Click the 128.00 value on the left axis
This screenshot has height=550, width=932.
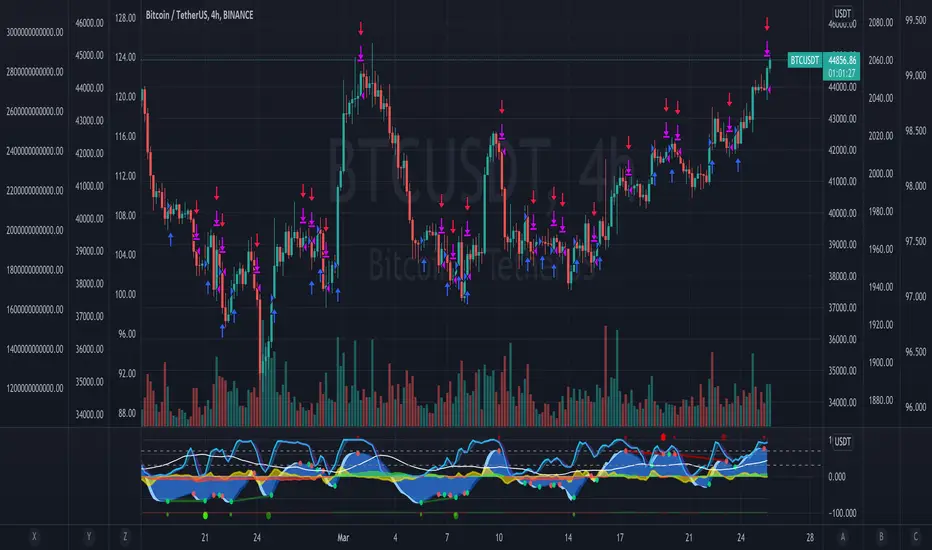click(125, 18)
